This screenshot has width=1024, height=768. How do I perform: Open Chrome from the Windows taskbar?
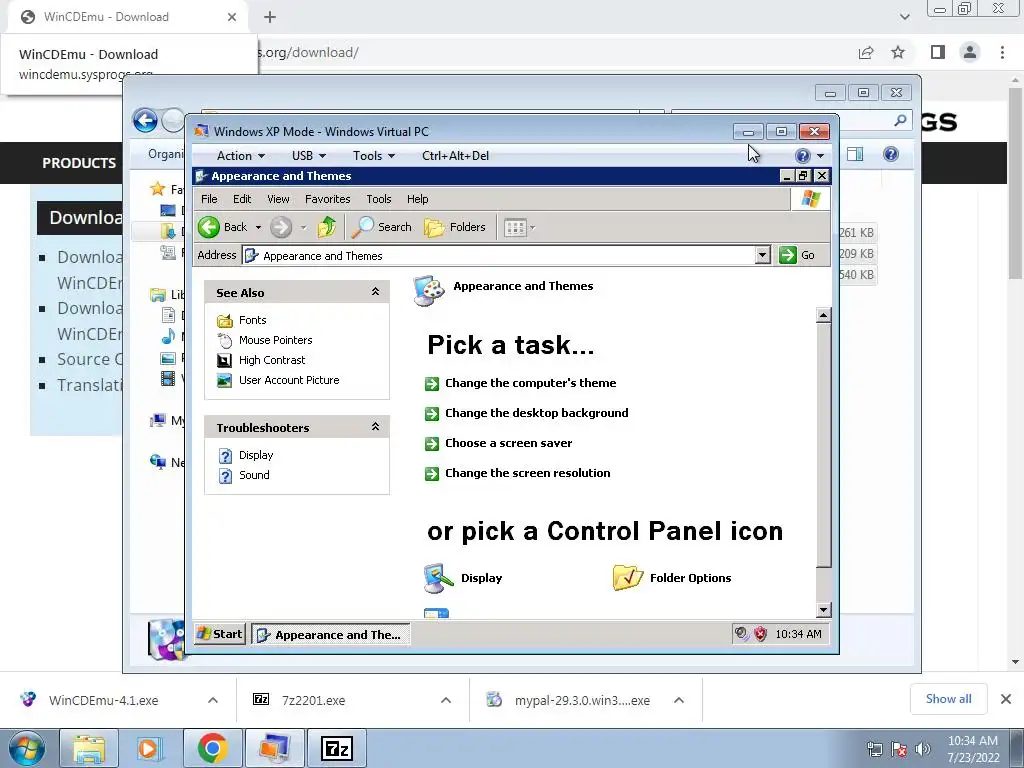coord(213,748)
